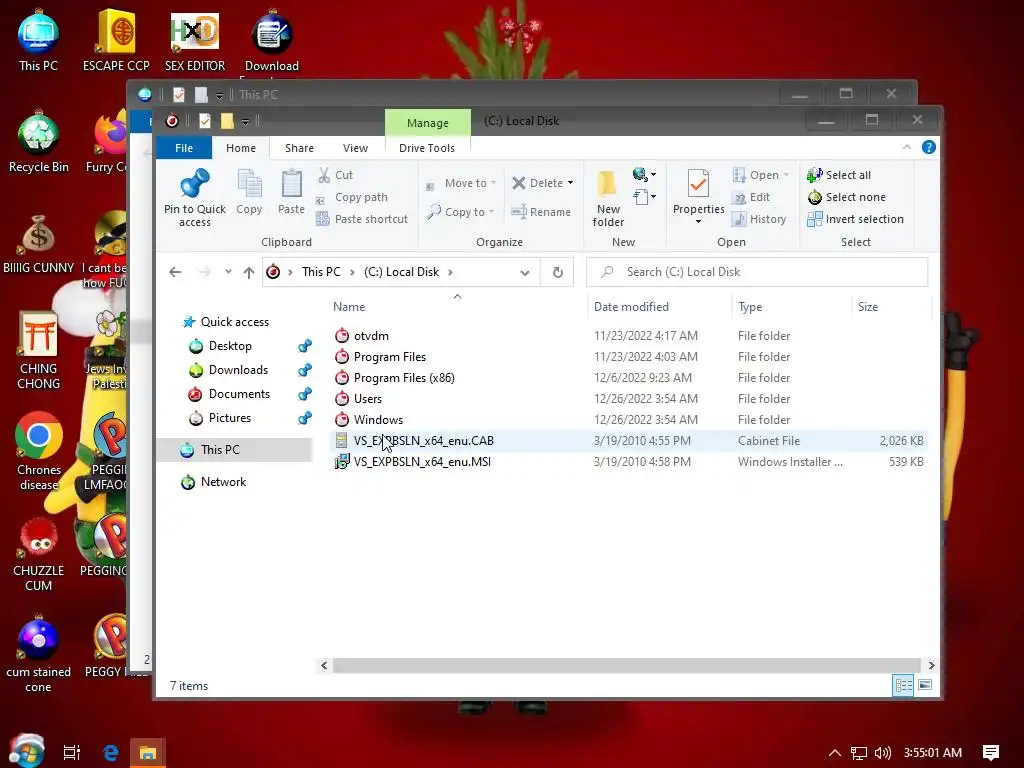Click the Rename command
Screen dimensions: 1024x768
[x=541, y=212]
